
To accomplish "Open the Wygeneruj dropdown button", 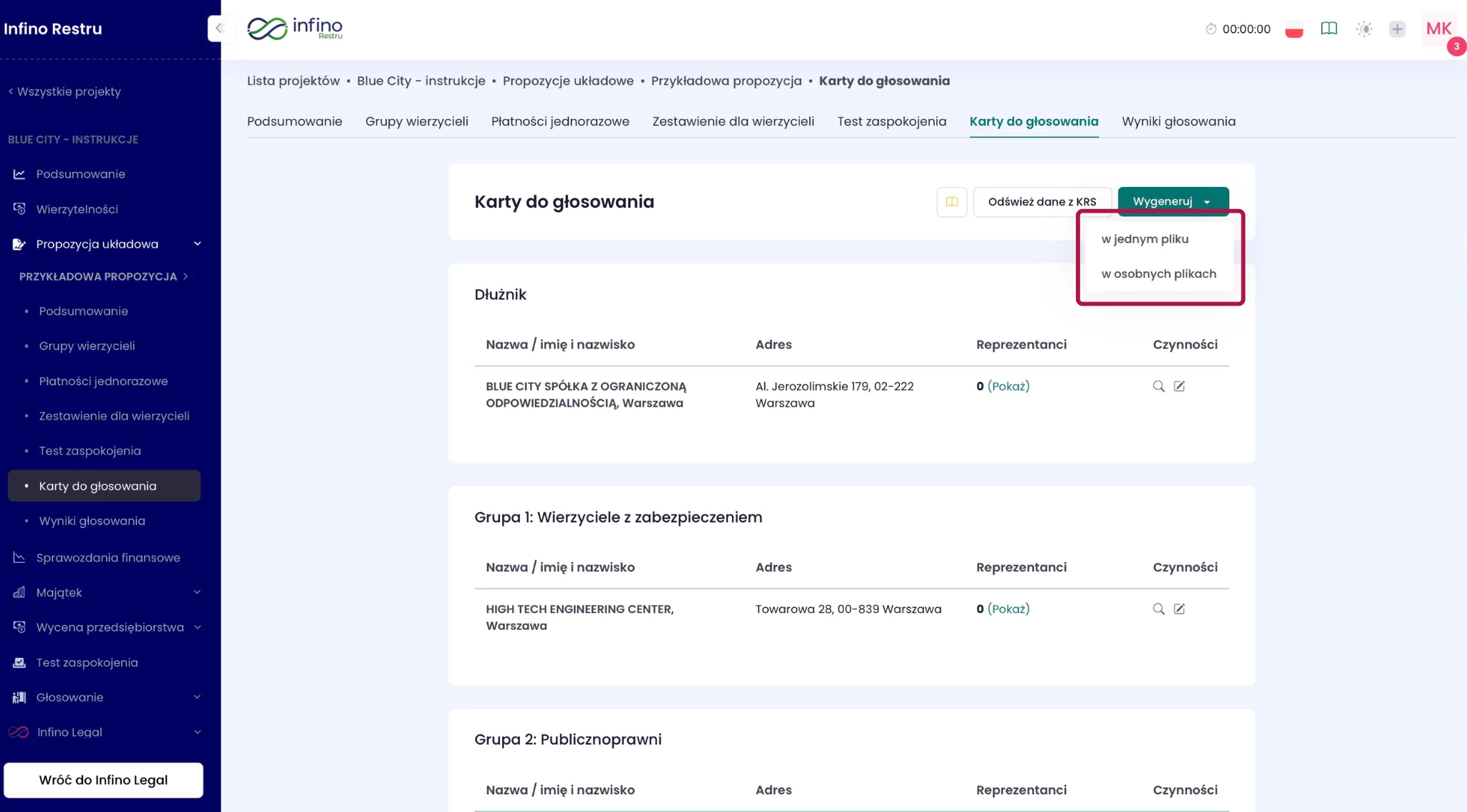I will 1173,202.
